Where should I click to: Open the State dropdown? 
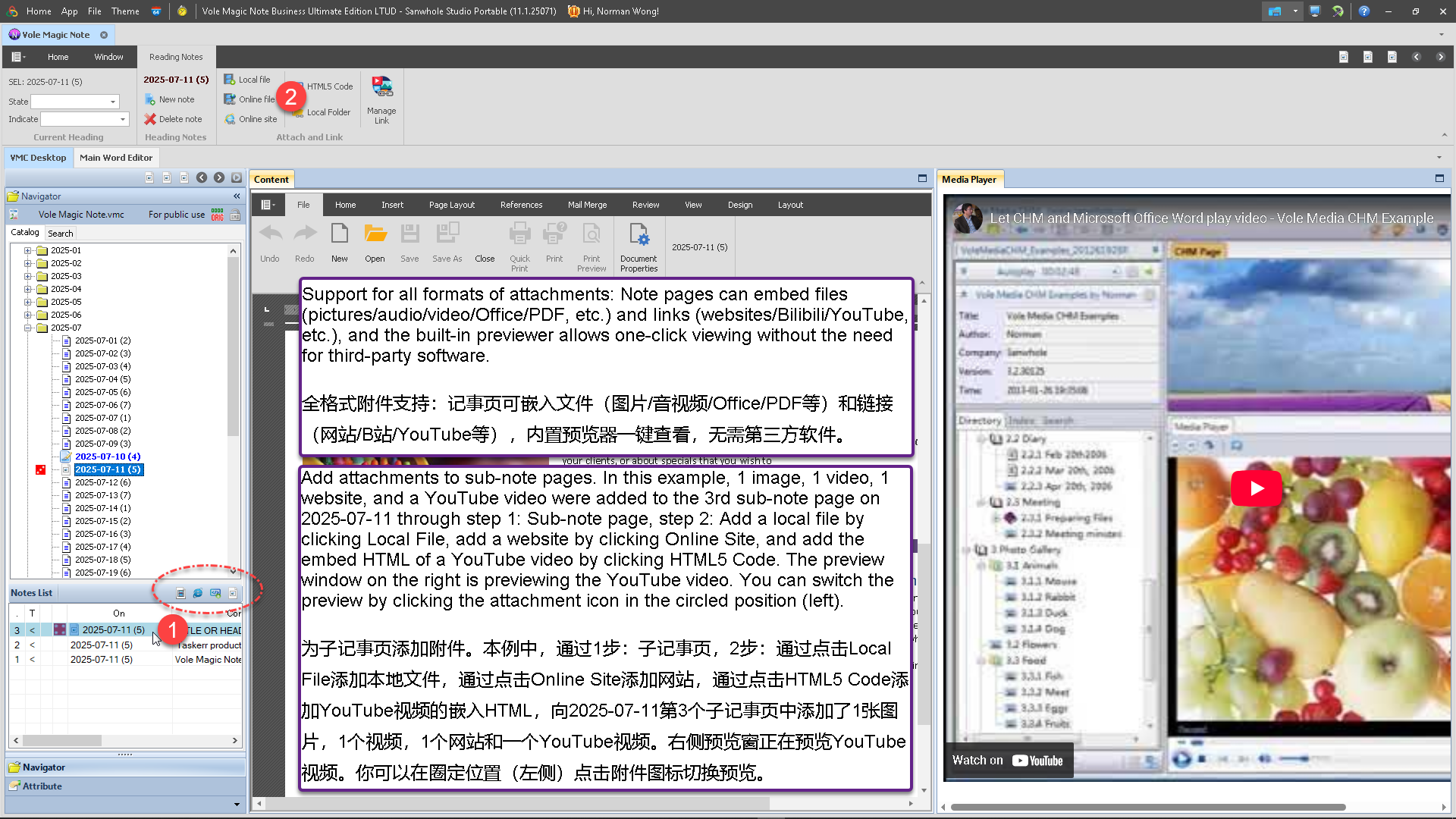113,102
